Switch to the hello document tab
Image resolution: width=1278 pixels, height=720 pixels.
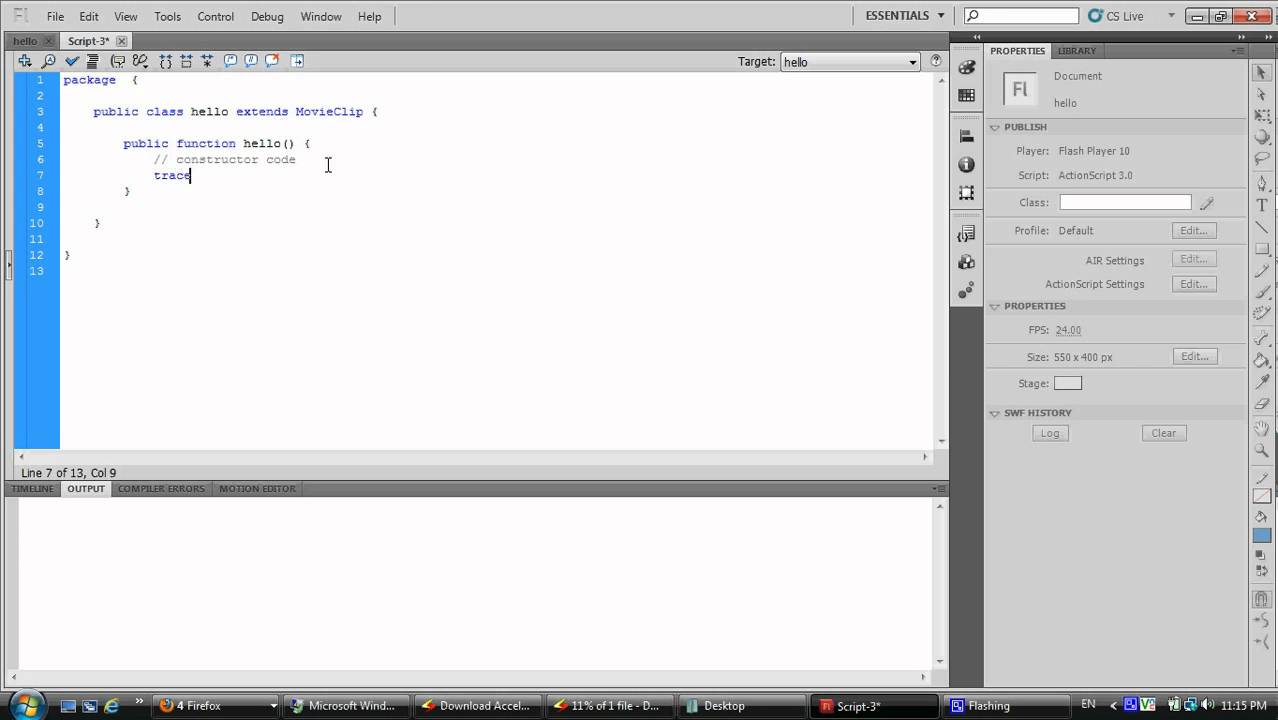pos(25,41)
